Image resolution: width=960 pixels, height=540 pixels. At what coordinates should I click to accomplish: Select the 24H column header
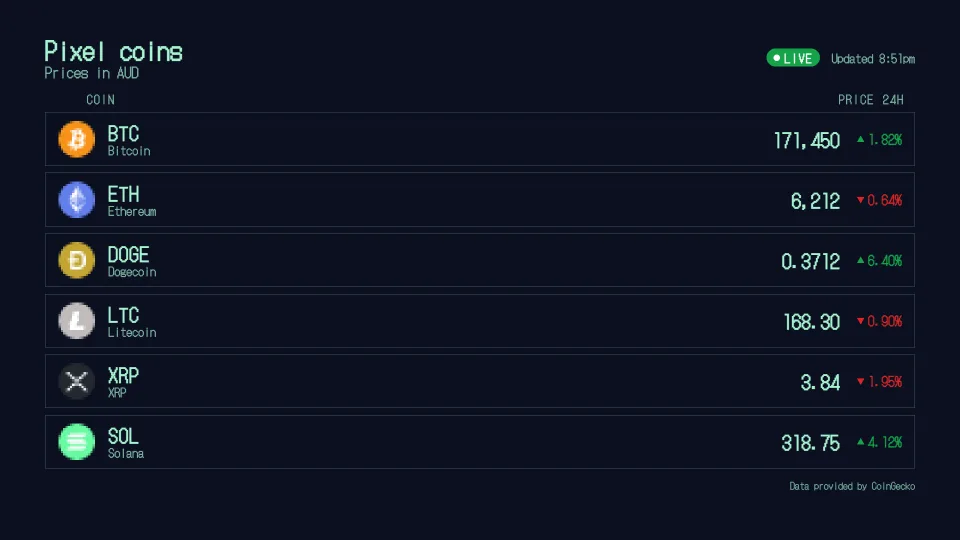[893, 100]
